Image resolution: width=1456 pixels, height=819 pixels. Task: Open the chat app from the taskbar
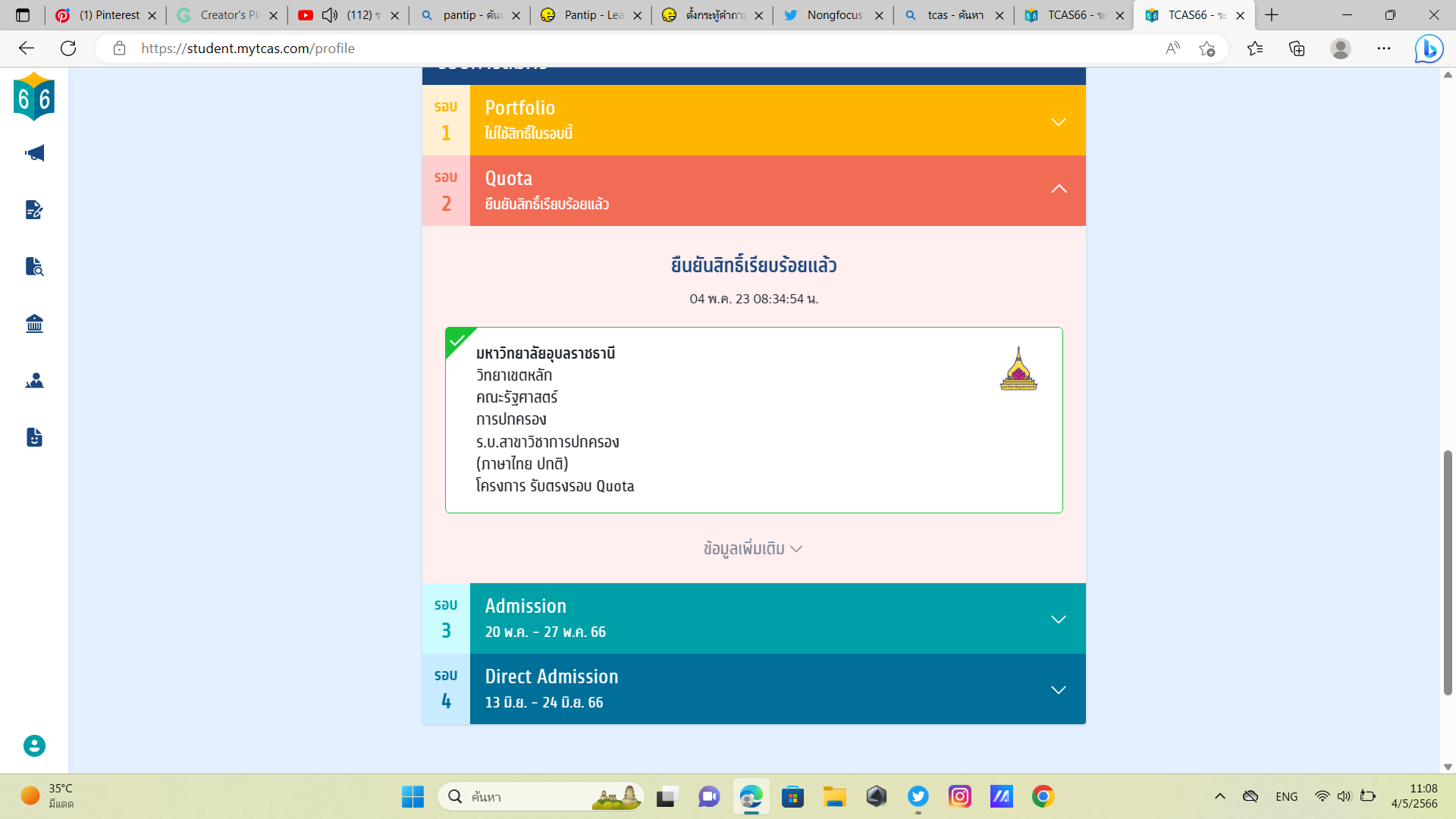click(709, 796)
